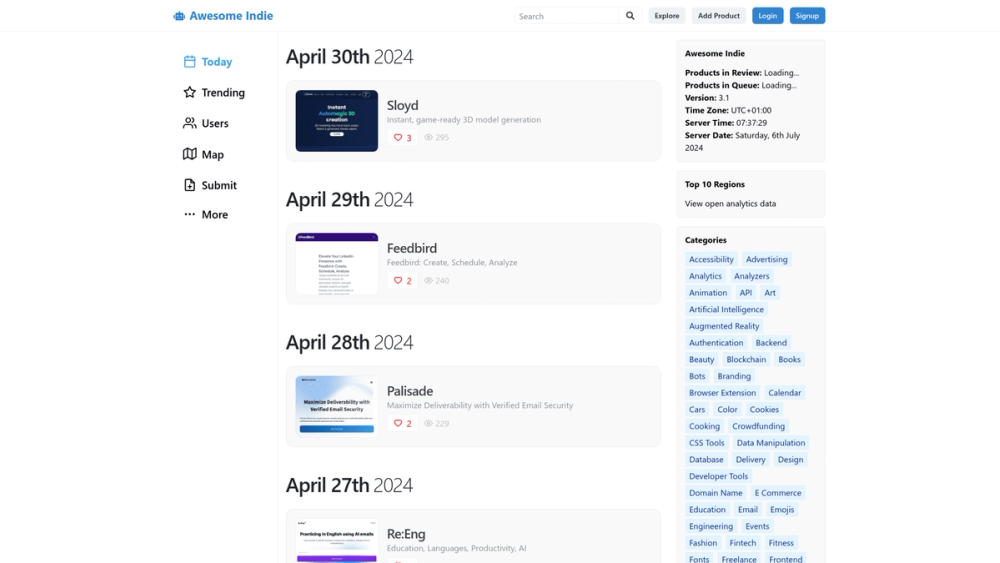Screen dimensions: 1000x563
Task: Select the Blockchain category tag
Action: [x=746, y=359]
